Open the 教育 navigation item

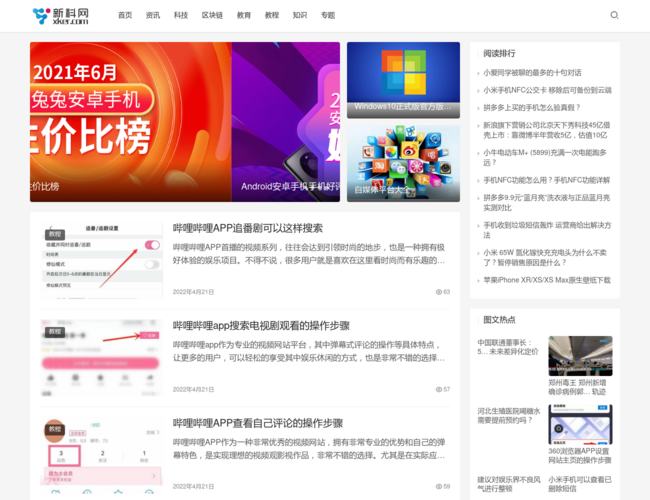coord(244,15)
